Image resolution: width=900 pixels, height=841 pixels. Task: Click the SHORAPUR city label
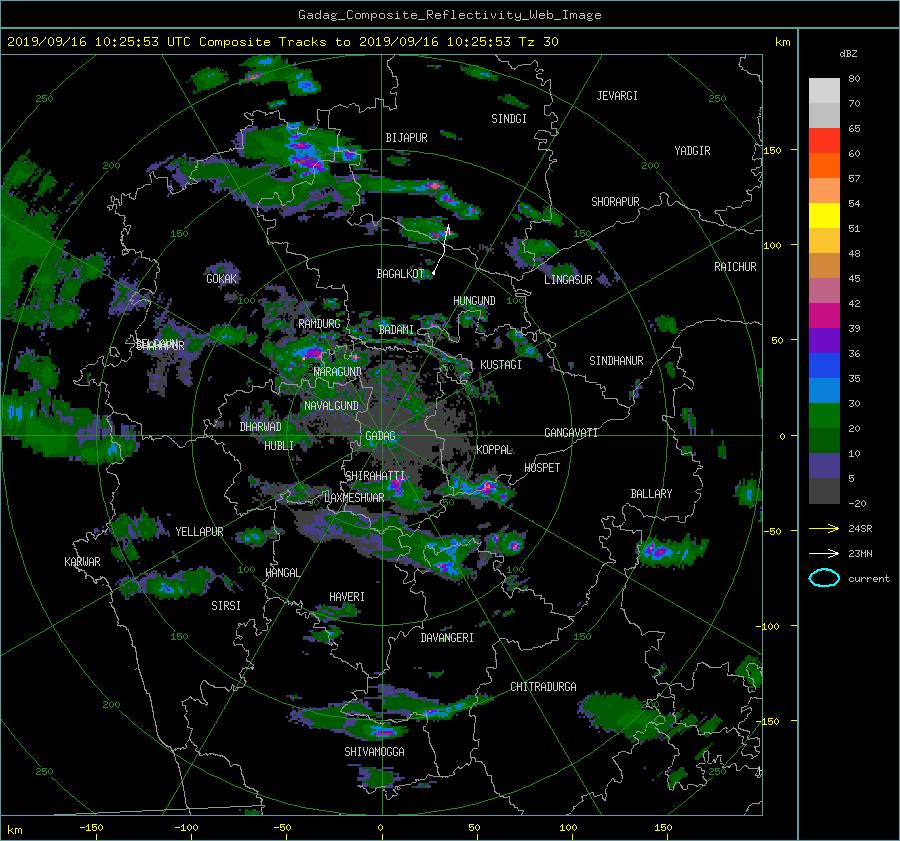coord(615,202)
